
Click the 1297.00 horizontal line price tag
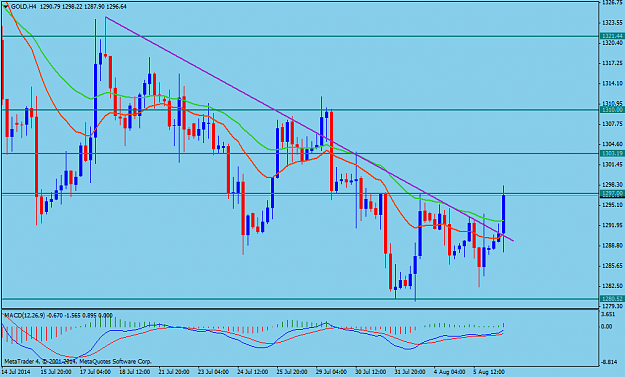click(611, 194)
